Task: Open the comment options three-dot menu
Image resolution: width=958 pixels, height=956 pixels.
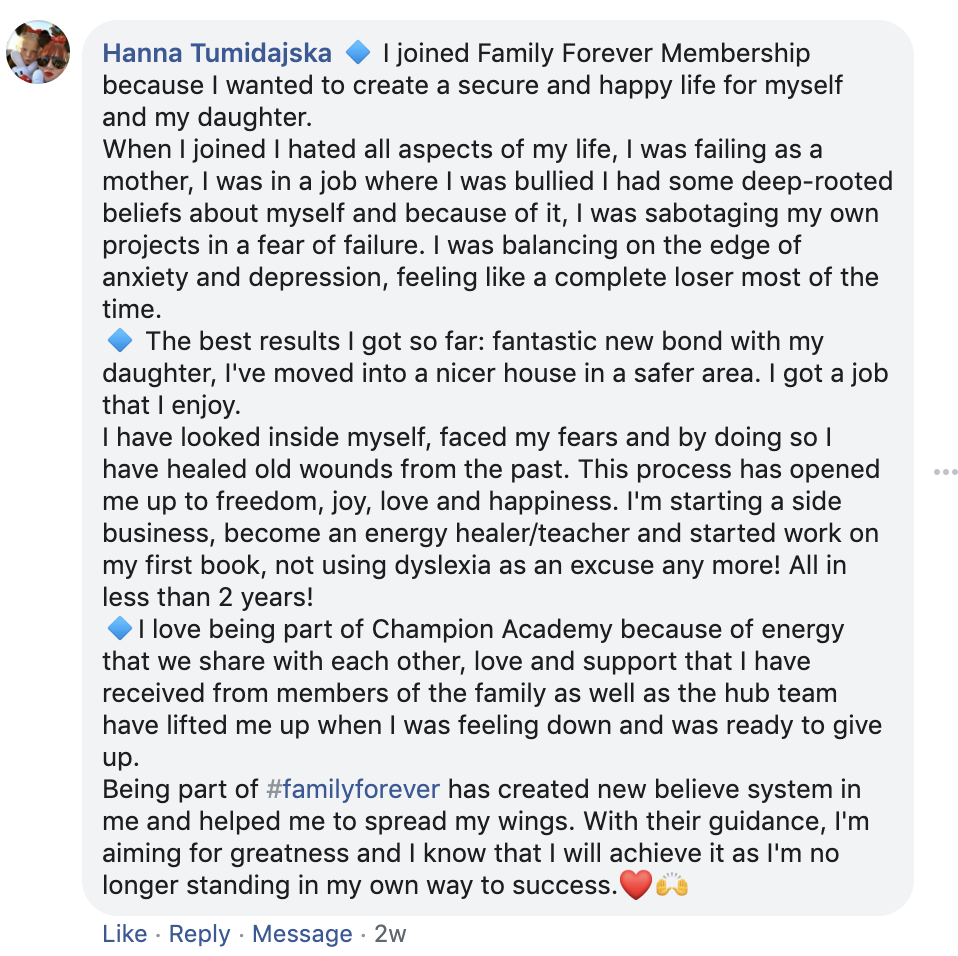Action: pyautogui.click(x=945, y=472)
